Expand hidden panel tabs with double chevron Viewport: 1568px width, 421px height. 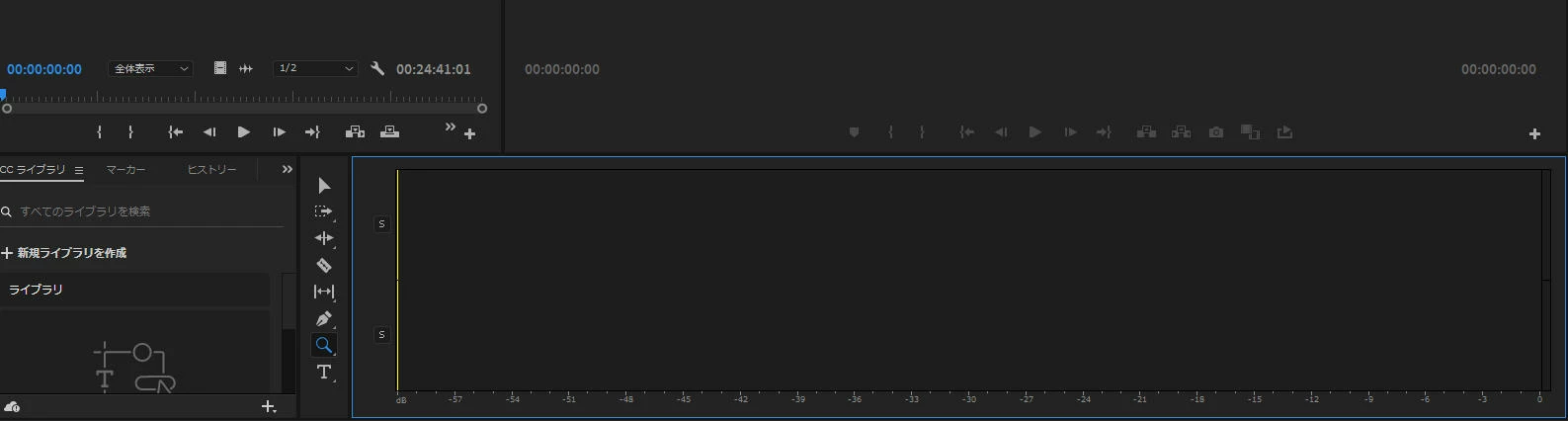tap(288, 169)
